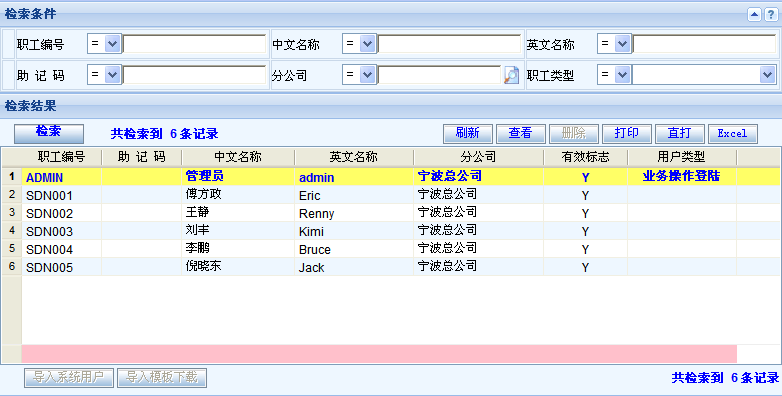Sort by the 职工编号 column header
This screenshot has width=782, height=396.
61,157
